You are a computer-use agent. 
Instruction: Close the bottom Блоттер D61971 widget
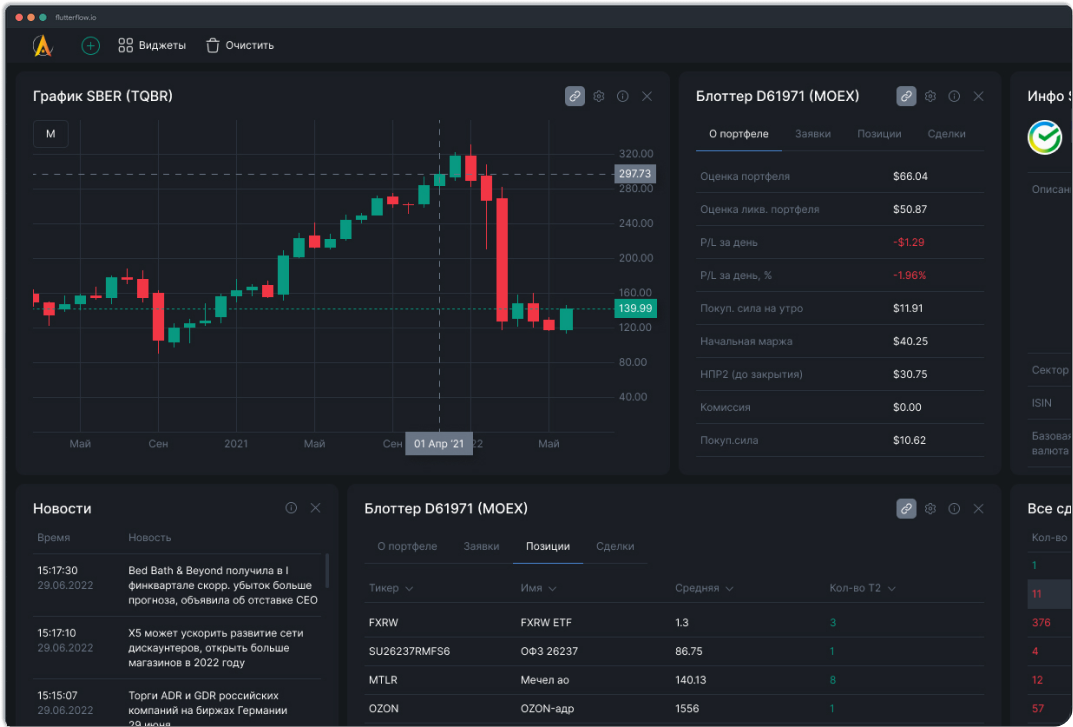(979, 509)
